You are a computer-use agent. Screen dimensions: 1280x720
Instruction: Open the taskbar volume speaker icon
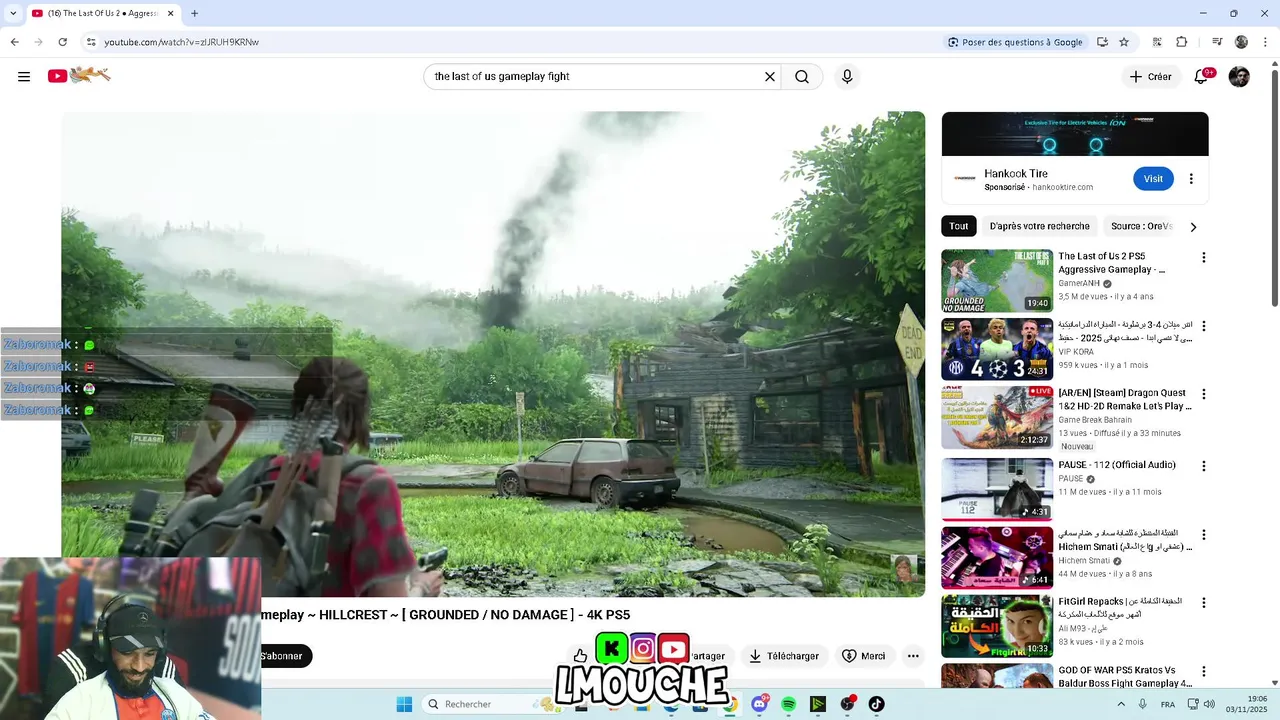click(1209, 704)
